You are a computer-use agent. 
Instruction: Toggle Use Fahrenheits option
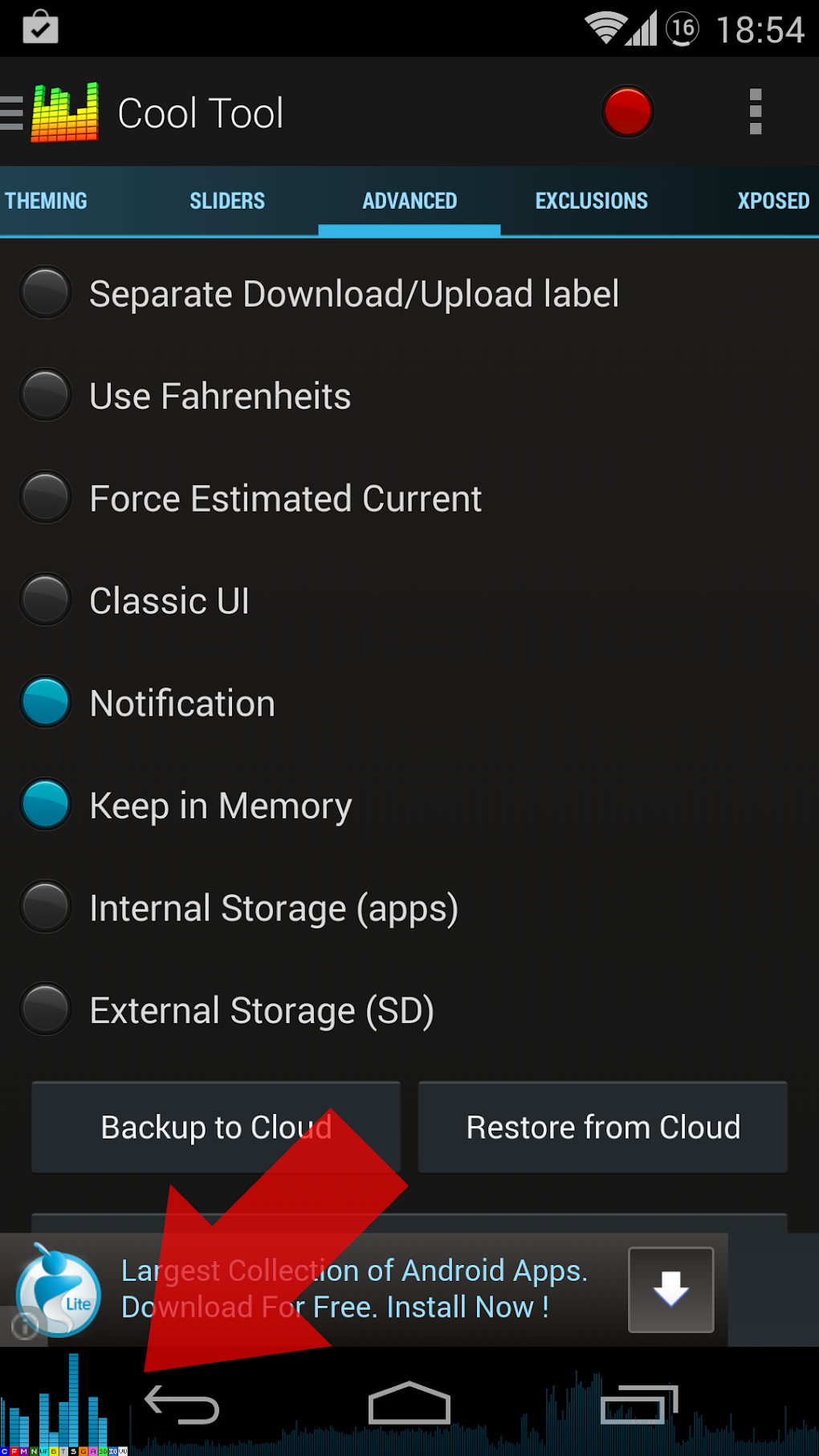(46, 395)
